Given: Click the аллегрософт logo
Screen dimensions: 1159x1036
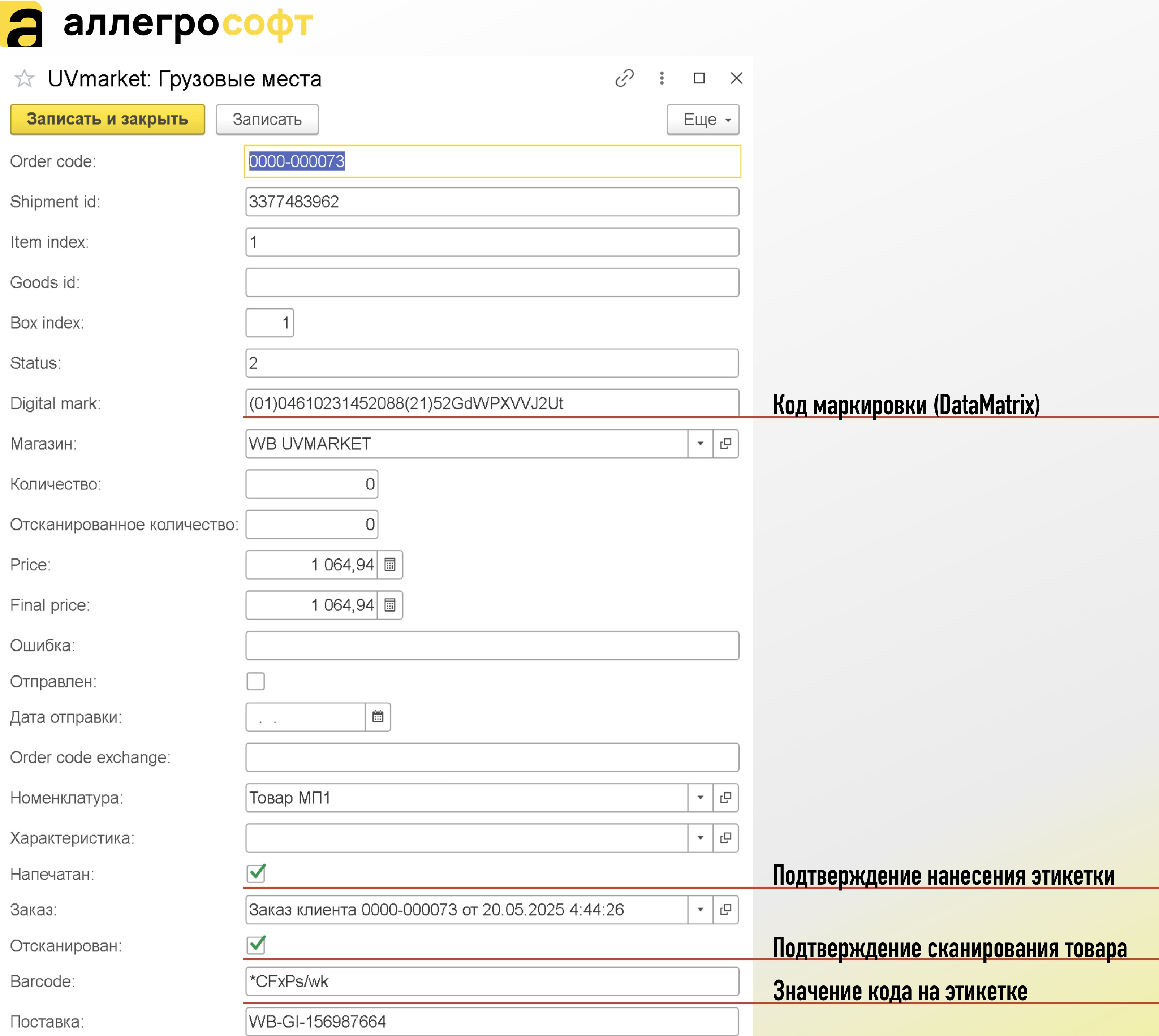Looking at the screenshot, I should (x=156, y=24).
